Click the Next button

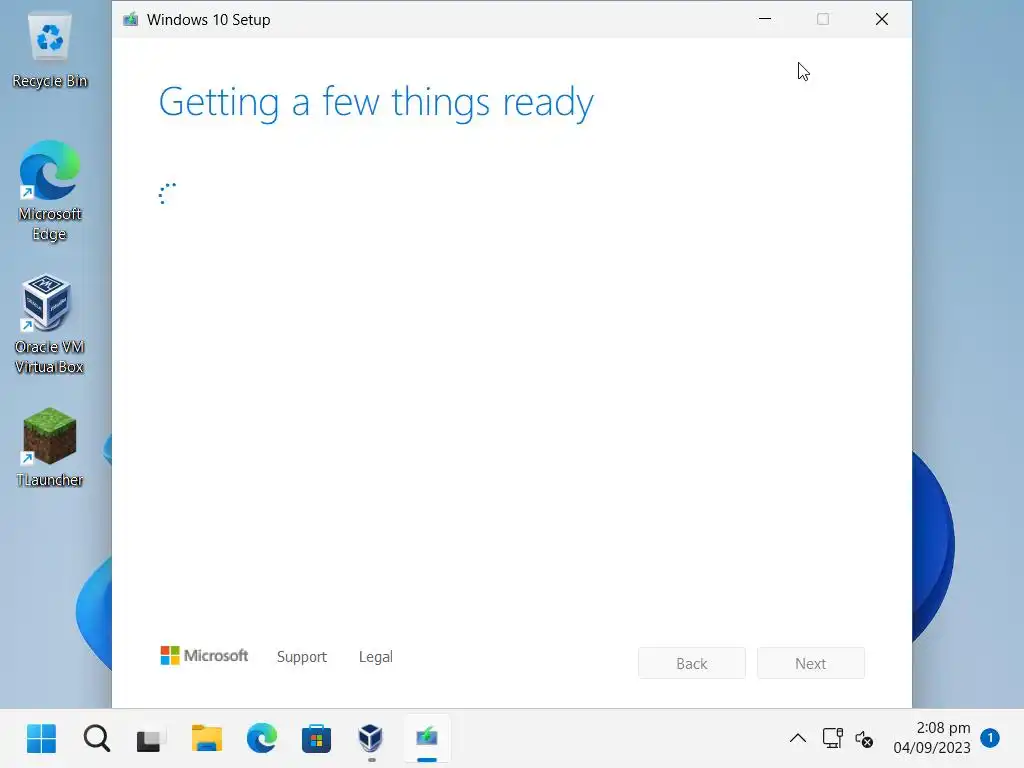[x=810, y=663]
